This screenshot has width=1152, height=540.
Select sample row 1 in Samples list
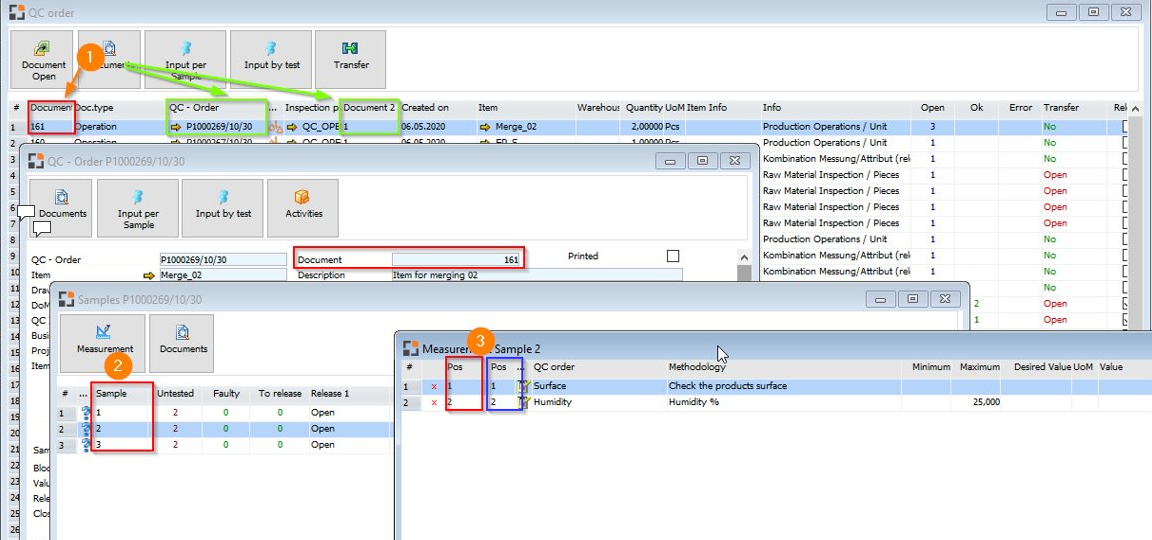coord(120,412)
